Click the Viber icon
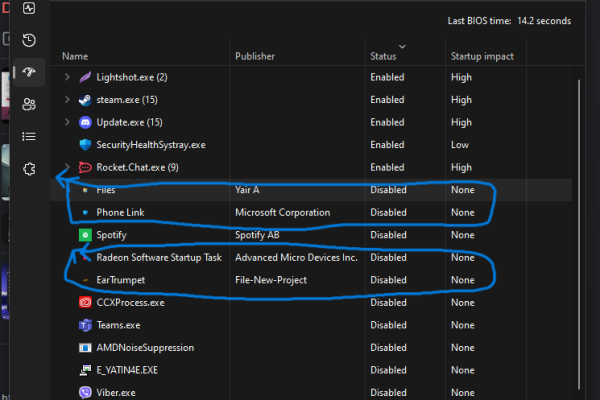 (85, 392)
